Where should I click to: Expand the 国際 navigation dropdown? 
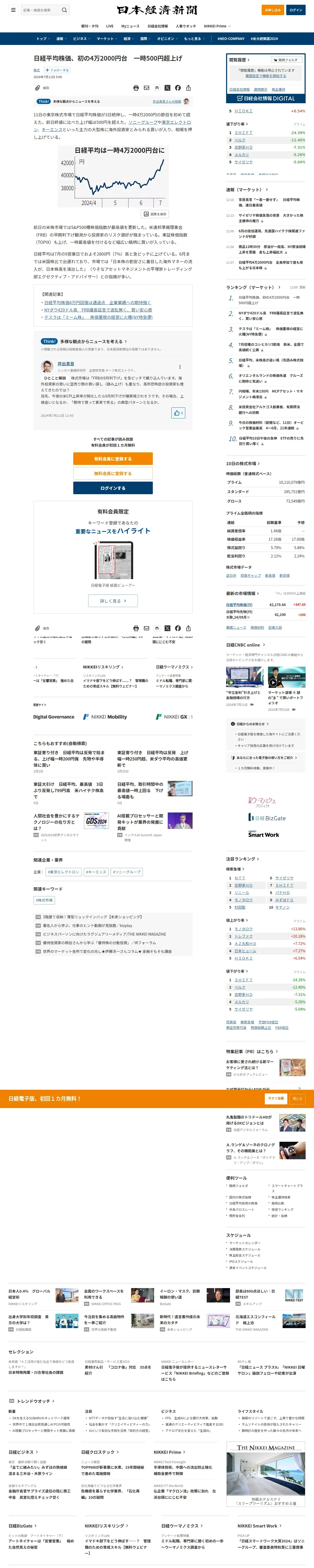tap(145, 38)
